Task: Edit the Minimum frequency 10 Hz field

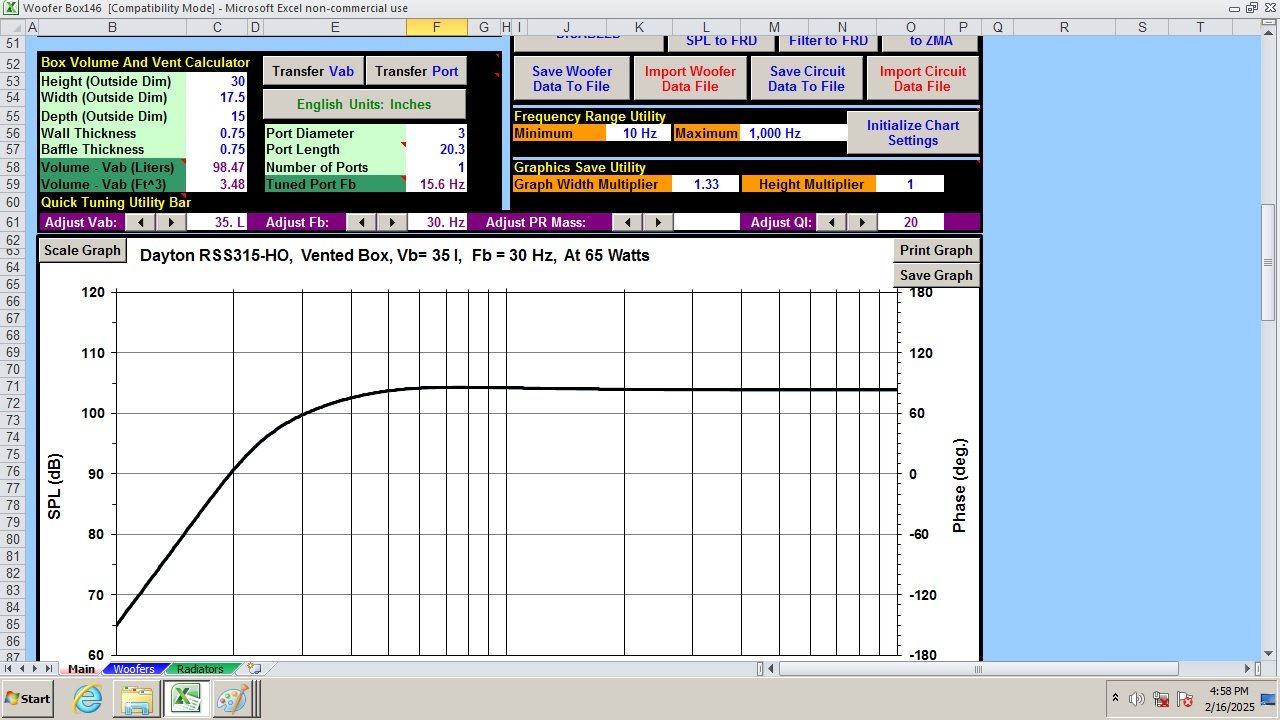Action: coord(638,133)
